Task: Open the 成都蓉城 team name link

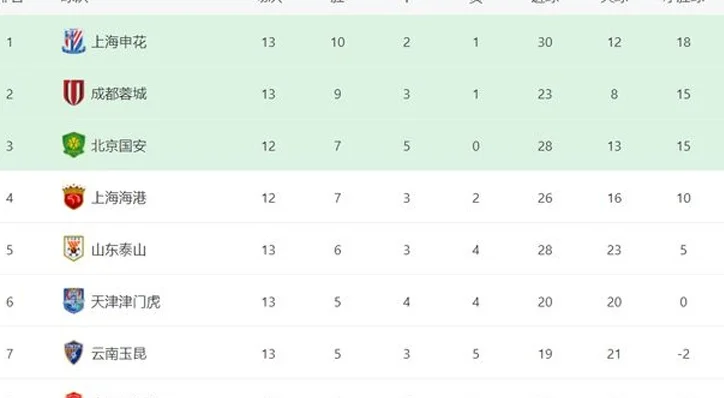Action: pyautogui.click(x=119, y=94)
